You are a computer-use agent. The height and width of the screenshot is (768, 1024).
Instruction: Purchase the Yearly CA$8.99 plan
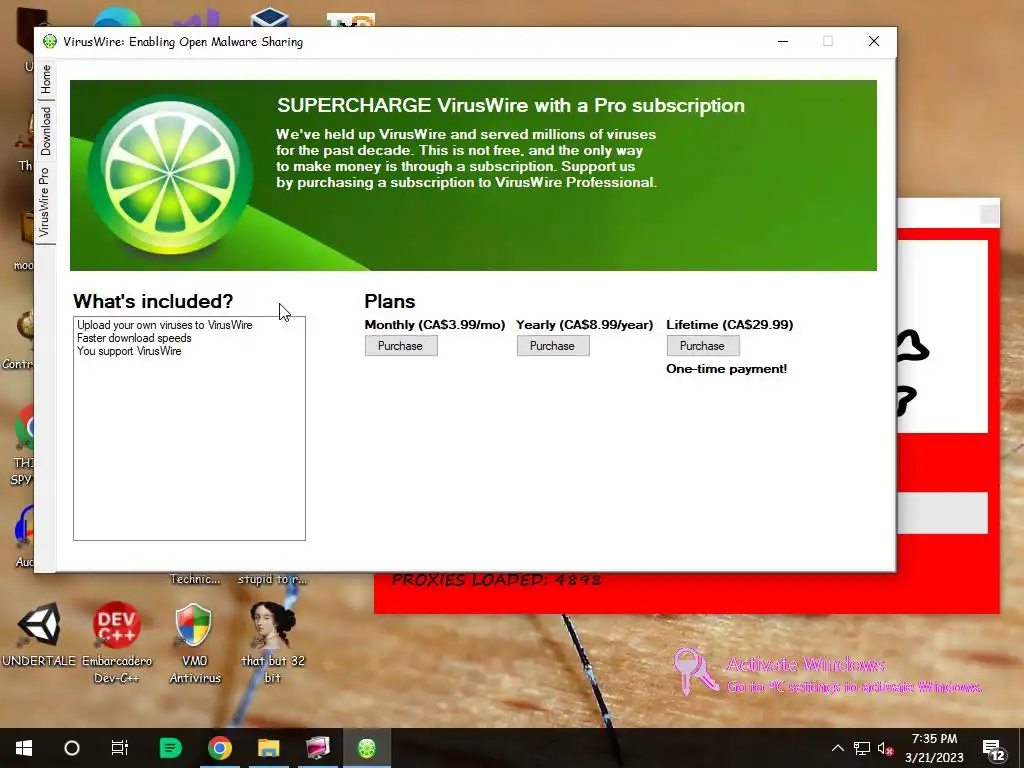point(553,345)
